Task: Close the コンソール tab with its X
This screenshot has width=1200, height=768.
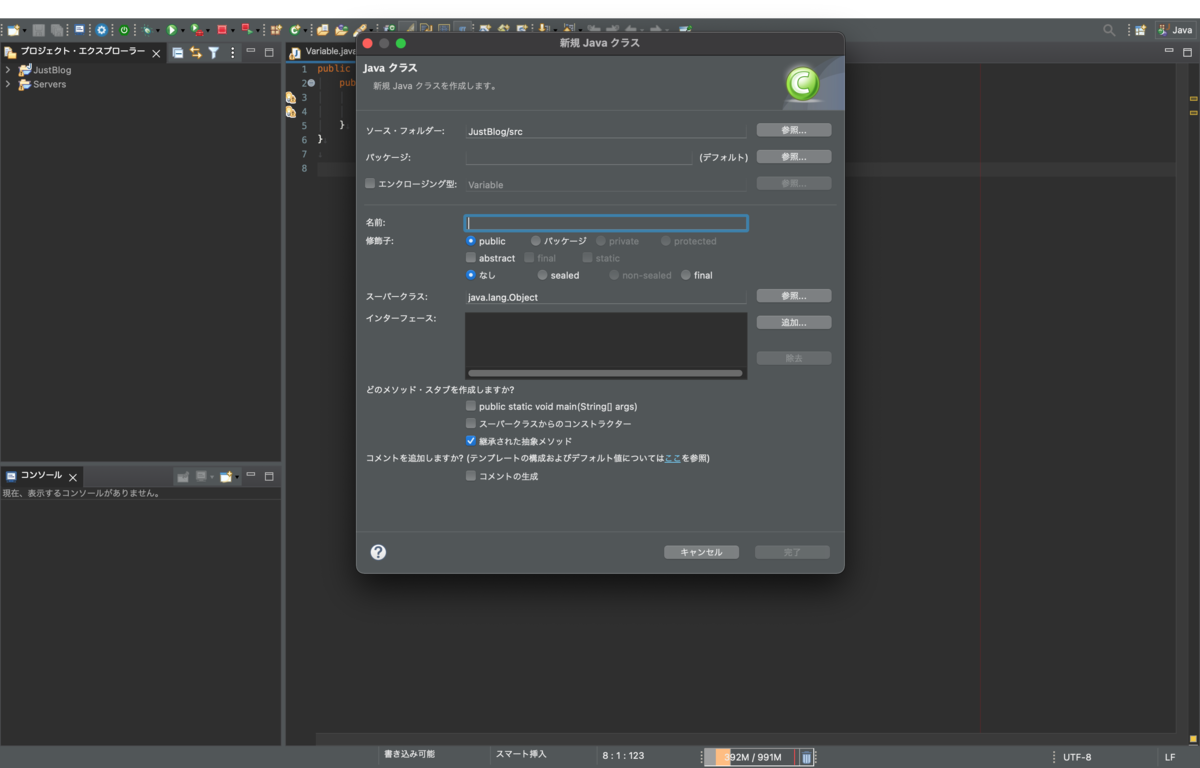Action: pos(73,478)
